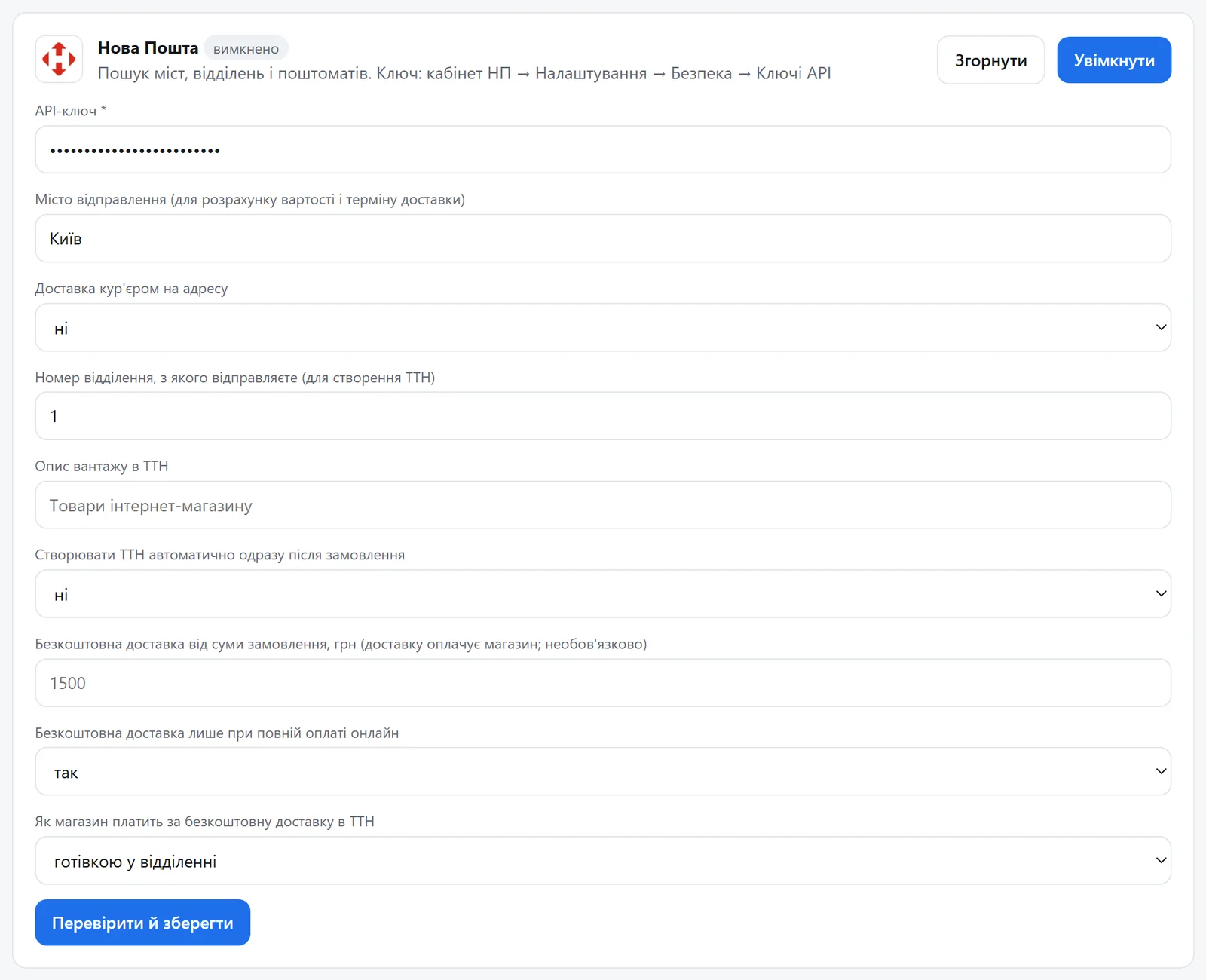This screenshot has height=980, width=1206.
Task: Collapse the panel with Згорнути button
Action: pos(990,60)
